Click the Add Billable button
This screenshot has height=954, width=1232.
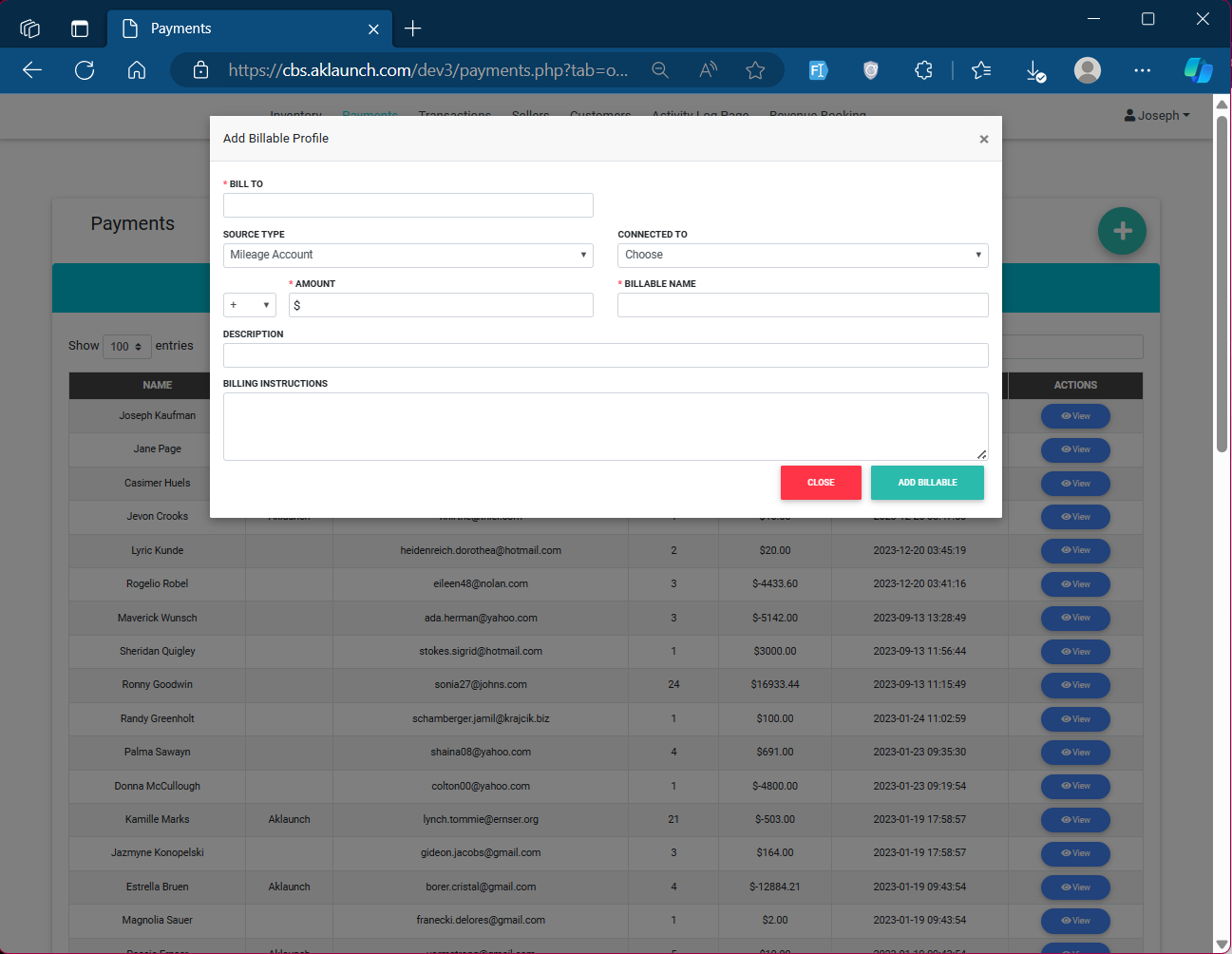tap(926, 483)
